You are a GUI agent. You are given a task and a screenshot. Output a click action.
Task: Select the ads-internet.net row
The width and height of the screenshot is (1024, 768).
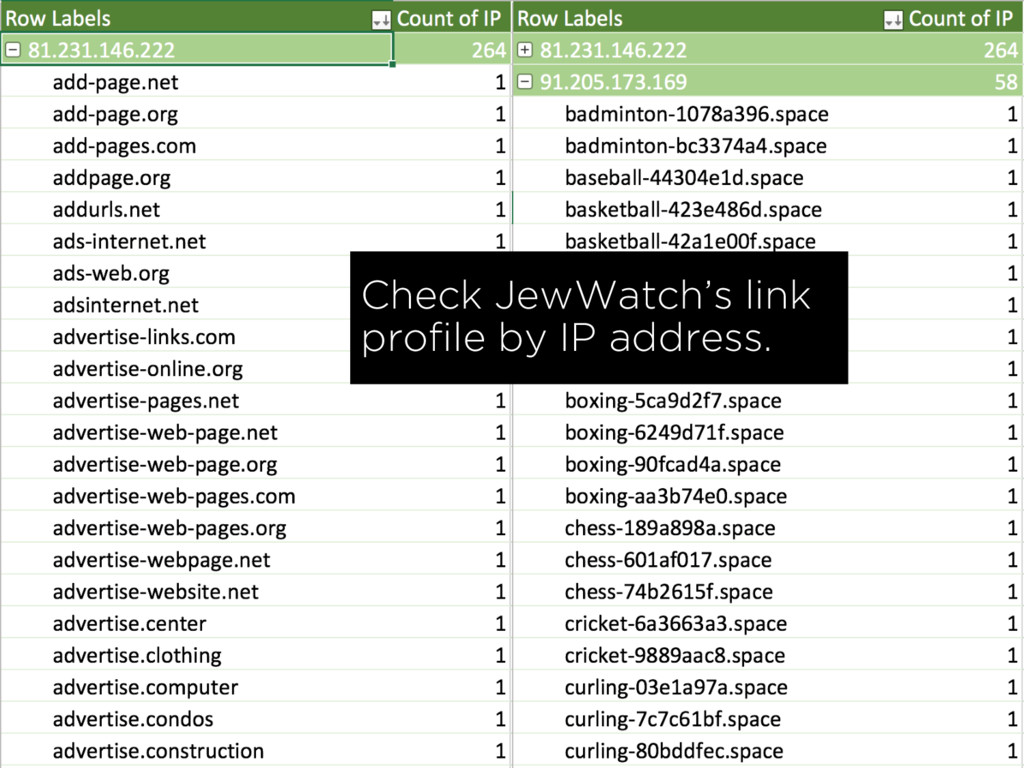point(255,242)
